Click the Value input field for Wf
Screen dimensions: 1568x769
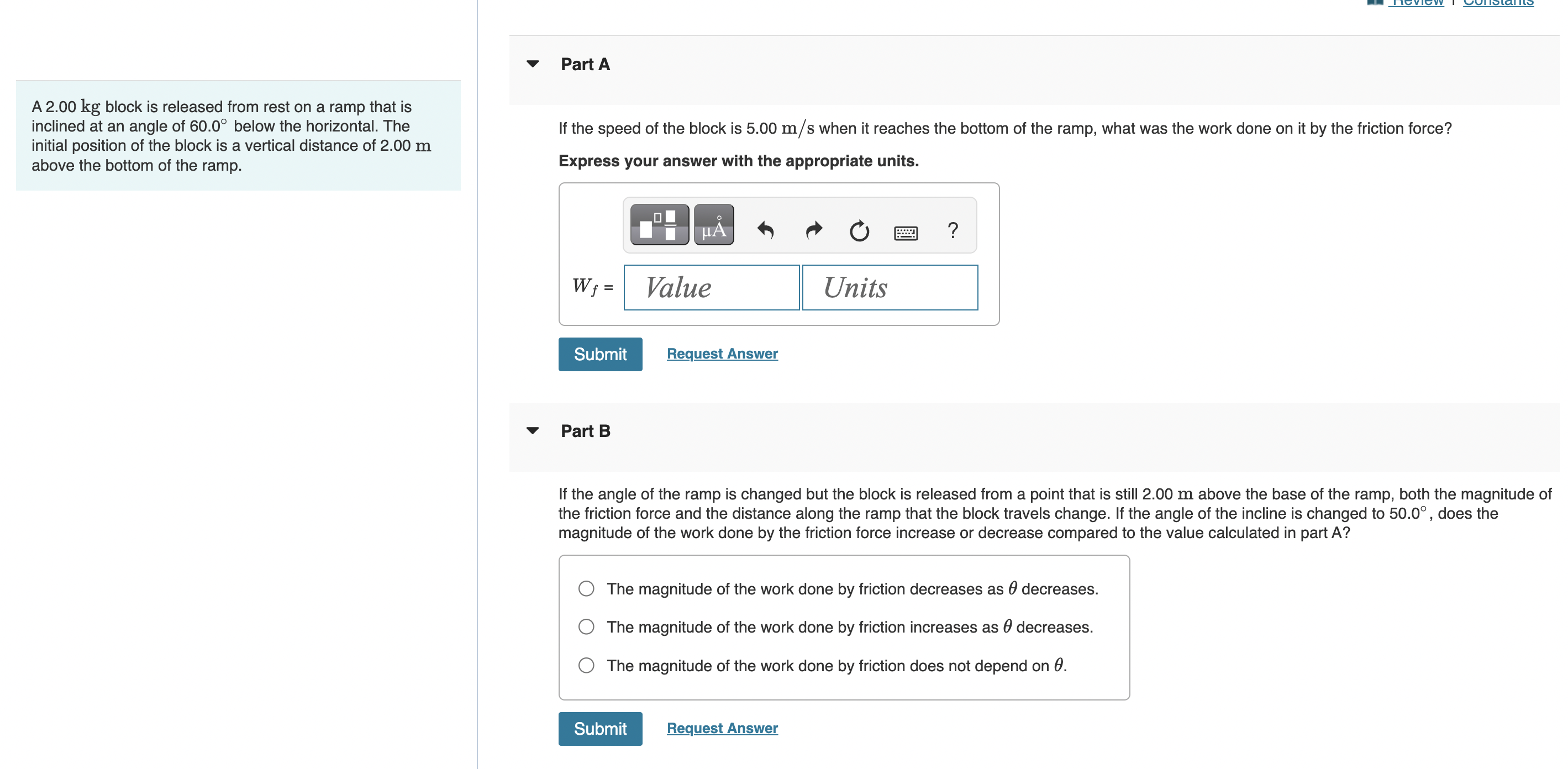[x=711, y=287]
